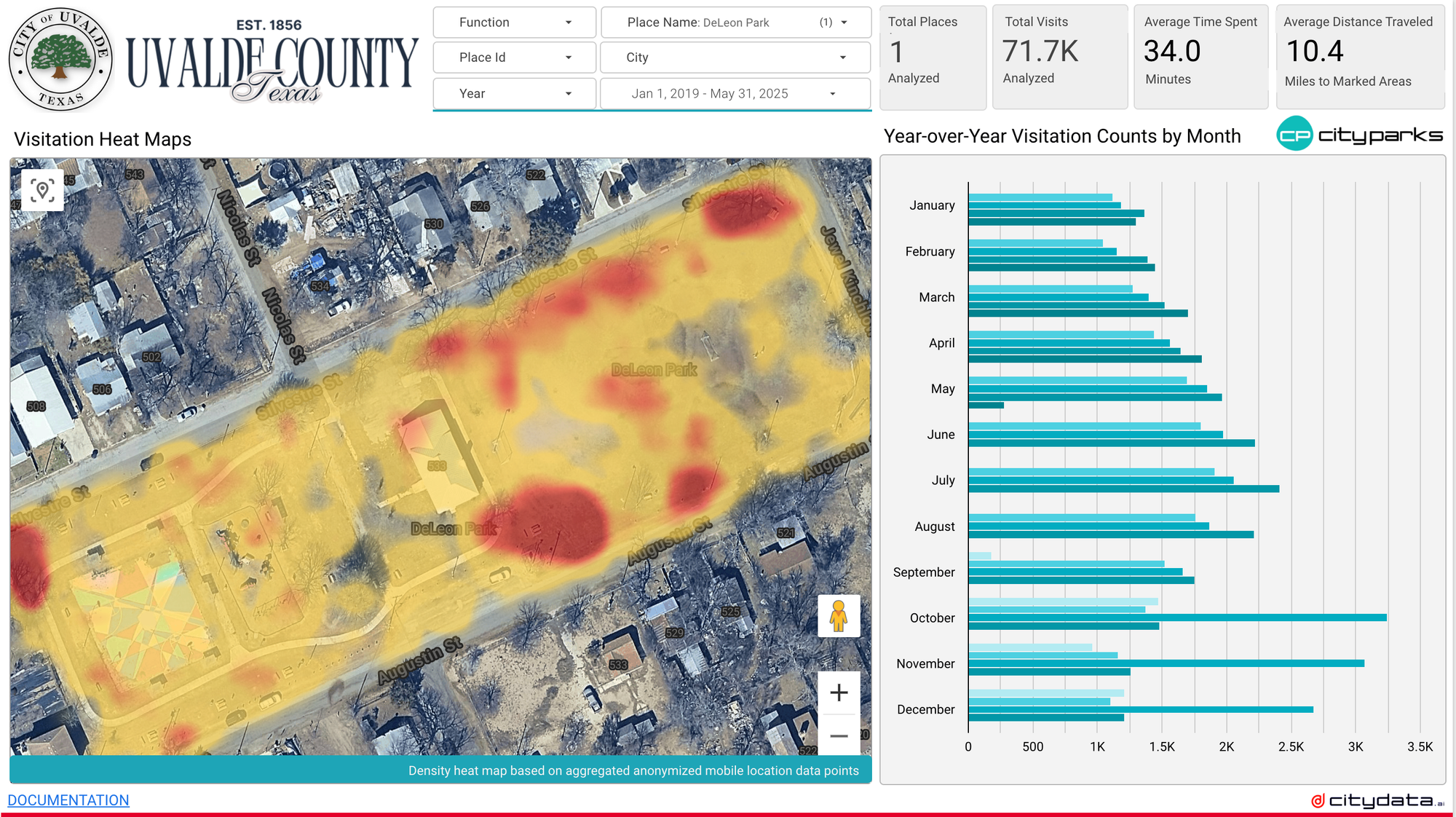1456x817 pixels.
Task: Open the DOCUMENTATION link
Action: tap(68, 800)
